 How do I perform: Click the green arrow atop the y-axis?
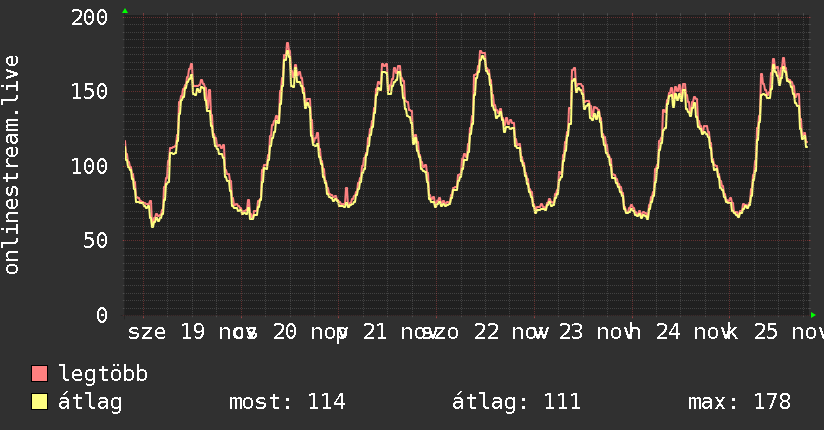pos(125,11)
